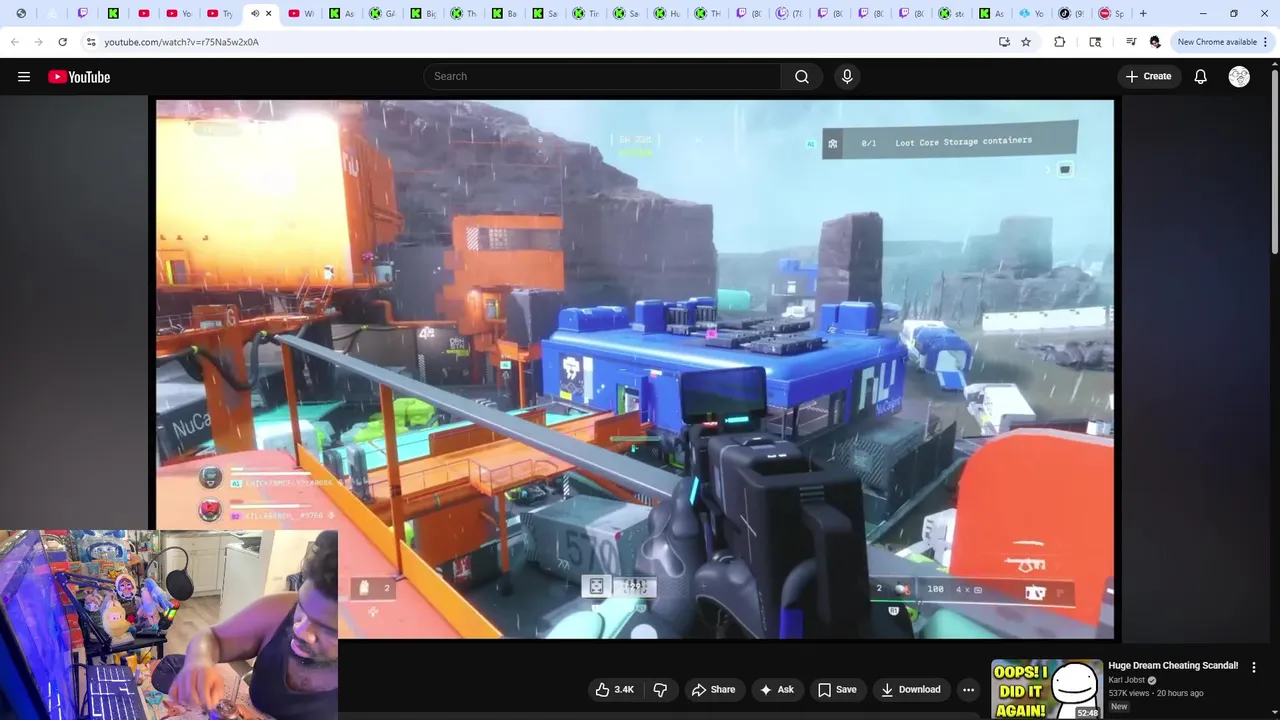This screenshot has height=720, width=1280.
Task: Open the YouTube guide hamburger menu
Action: tap(24, 77)
